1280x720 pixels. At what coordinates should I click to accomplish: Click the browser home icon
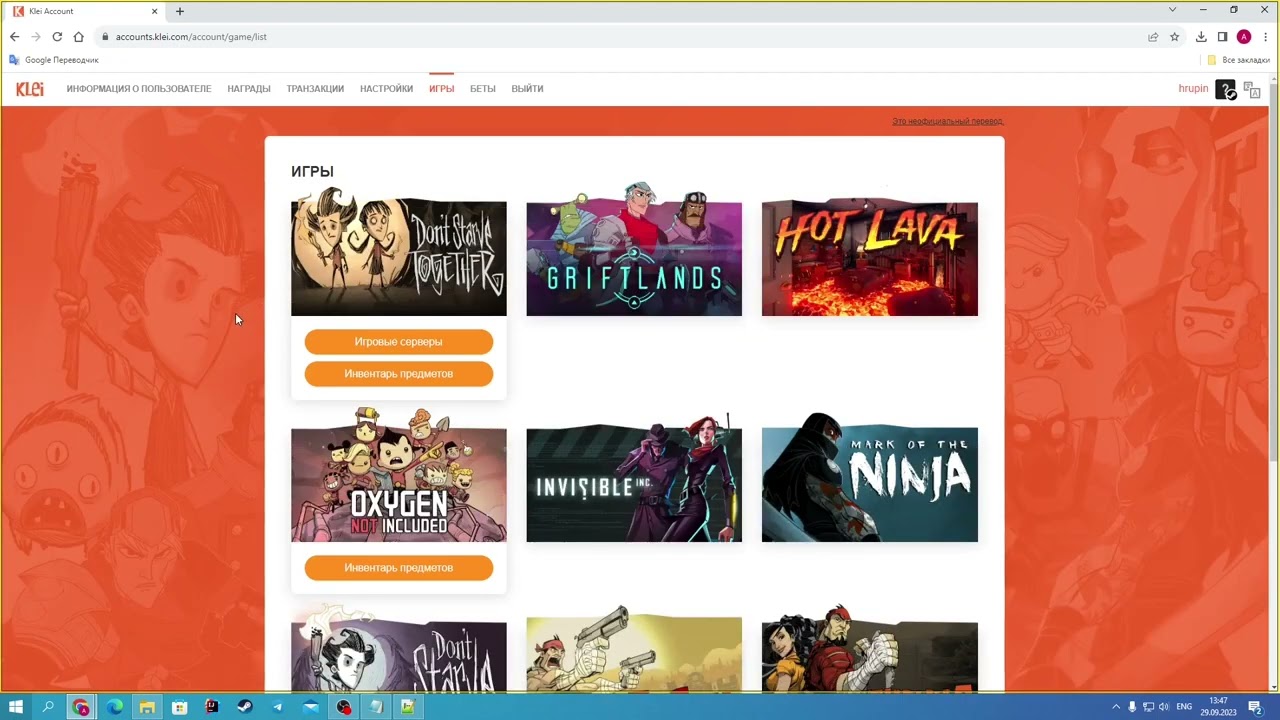tap(78, 37)
